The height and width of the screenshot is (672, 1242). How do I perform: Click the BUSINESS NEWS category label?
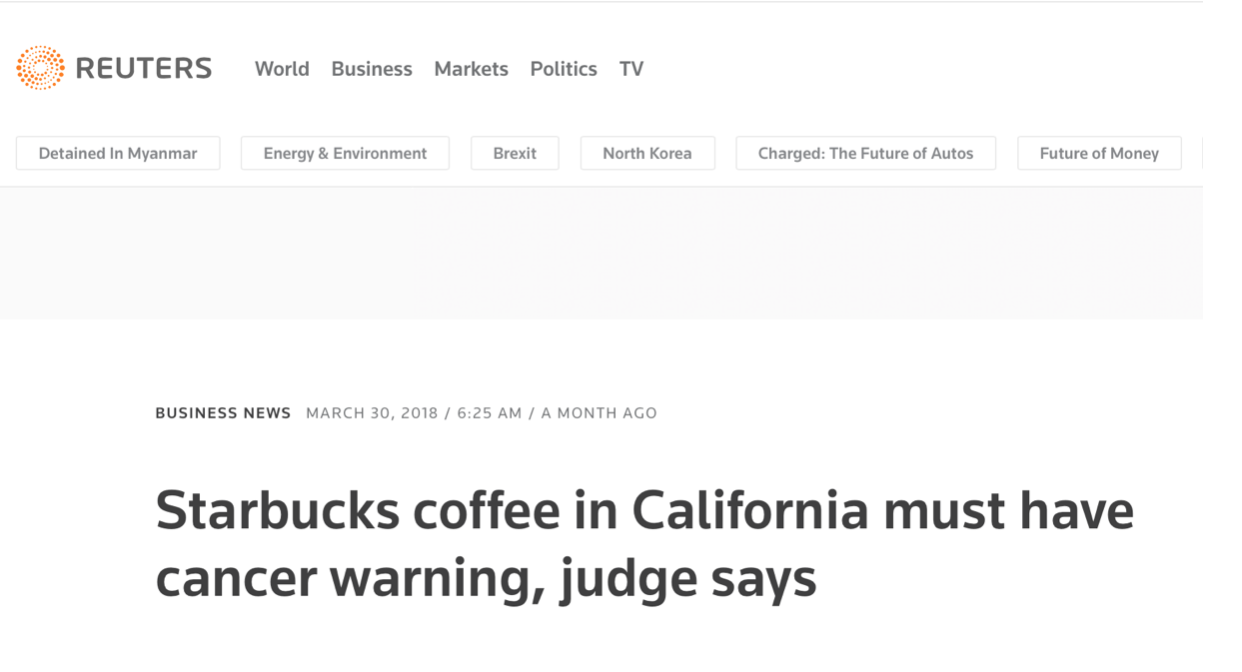point(223,413)
